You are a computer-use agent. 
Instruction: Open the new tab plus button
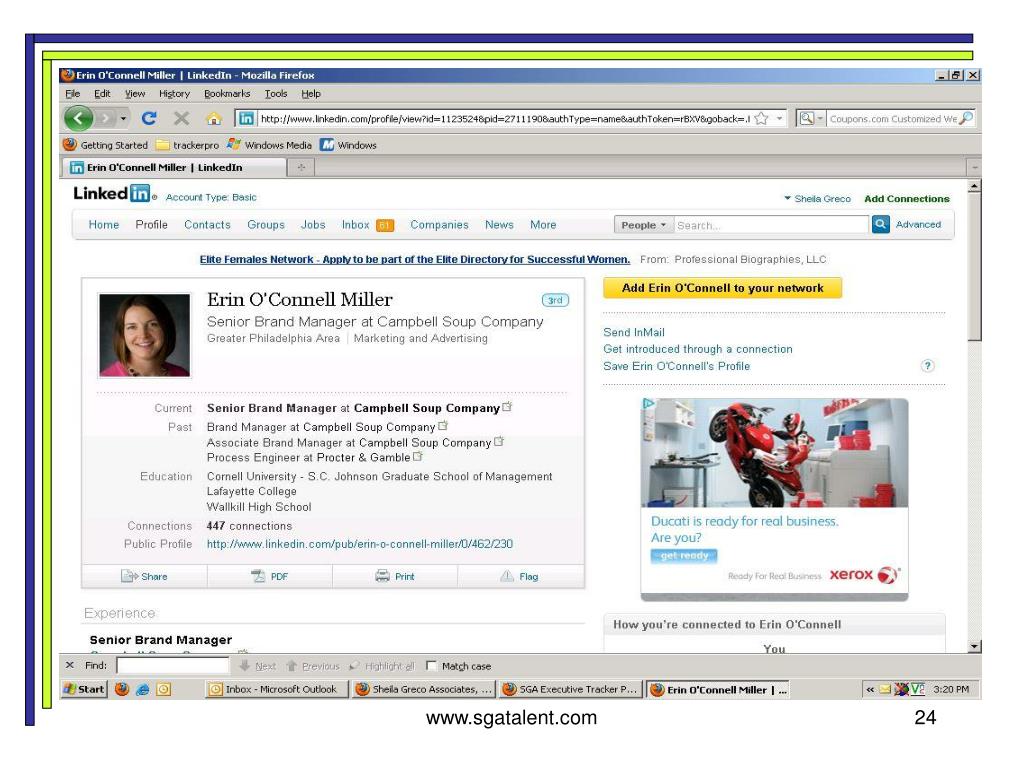301,168
